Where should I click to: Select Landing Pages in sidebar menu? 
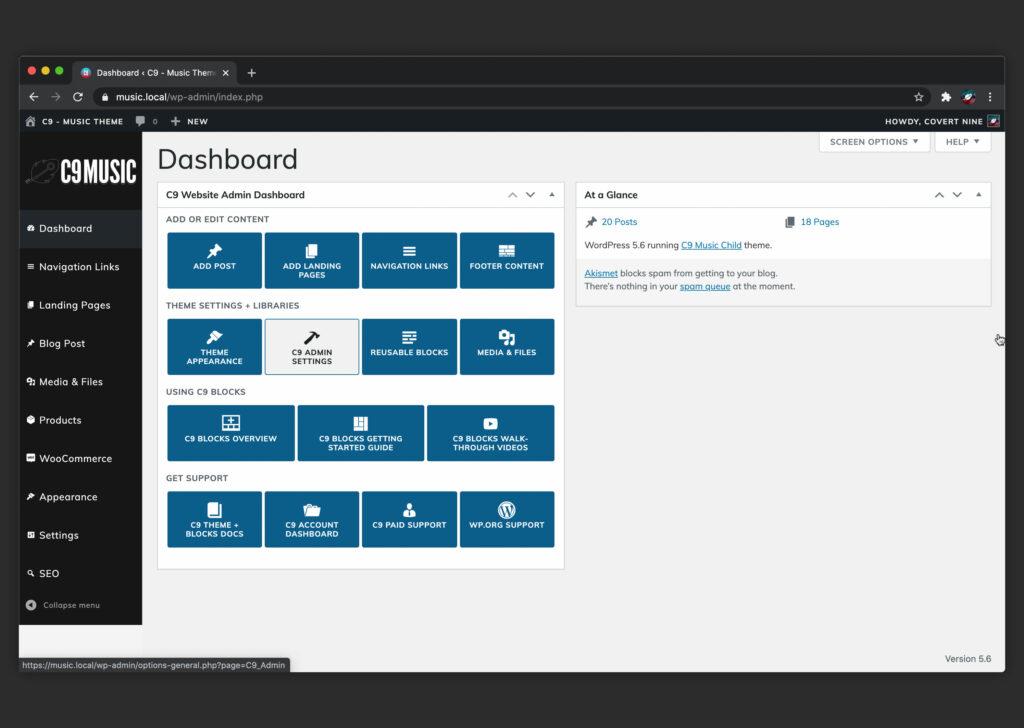(x=74, y=305)
